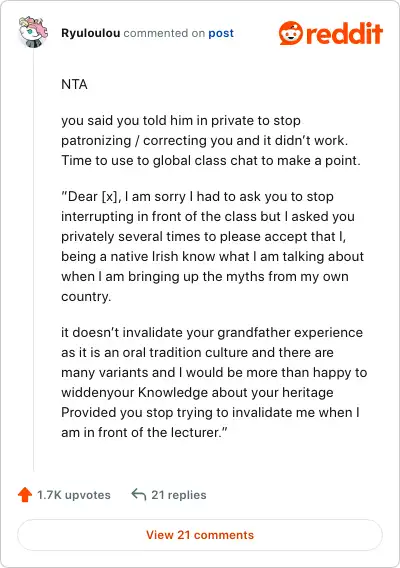Screen dimensions: 400x568
Task: Click the Reddit logo
Action: point(331,33)
